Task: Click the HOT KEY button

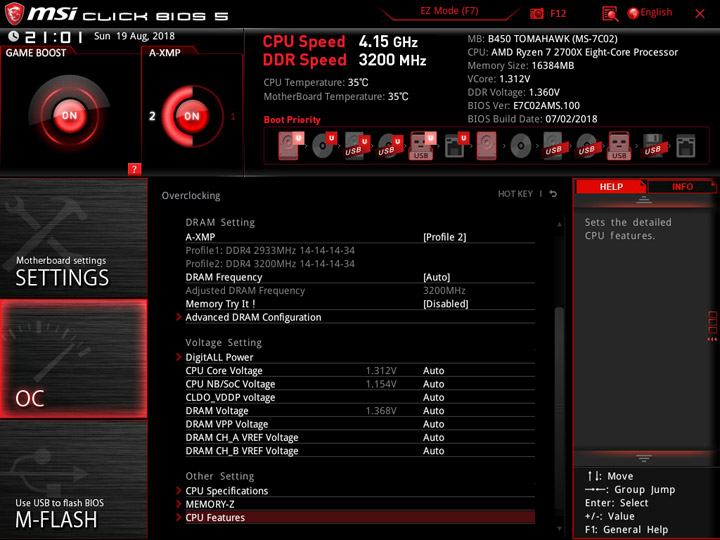Action: tap(515, 194)
